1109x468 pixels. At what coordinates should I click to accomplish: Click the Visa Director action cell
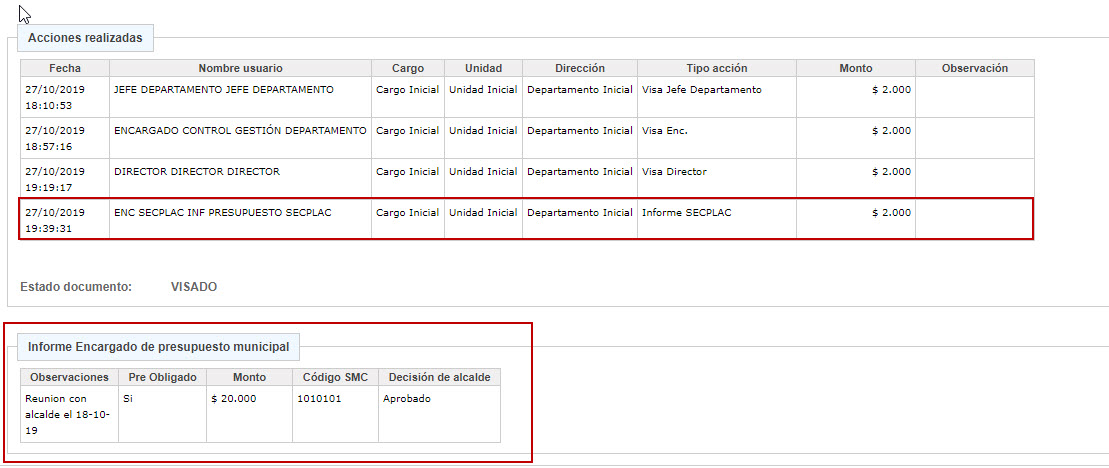tap(716, 179)
